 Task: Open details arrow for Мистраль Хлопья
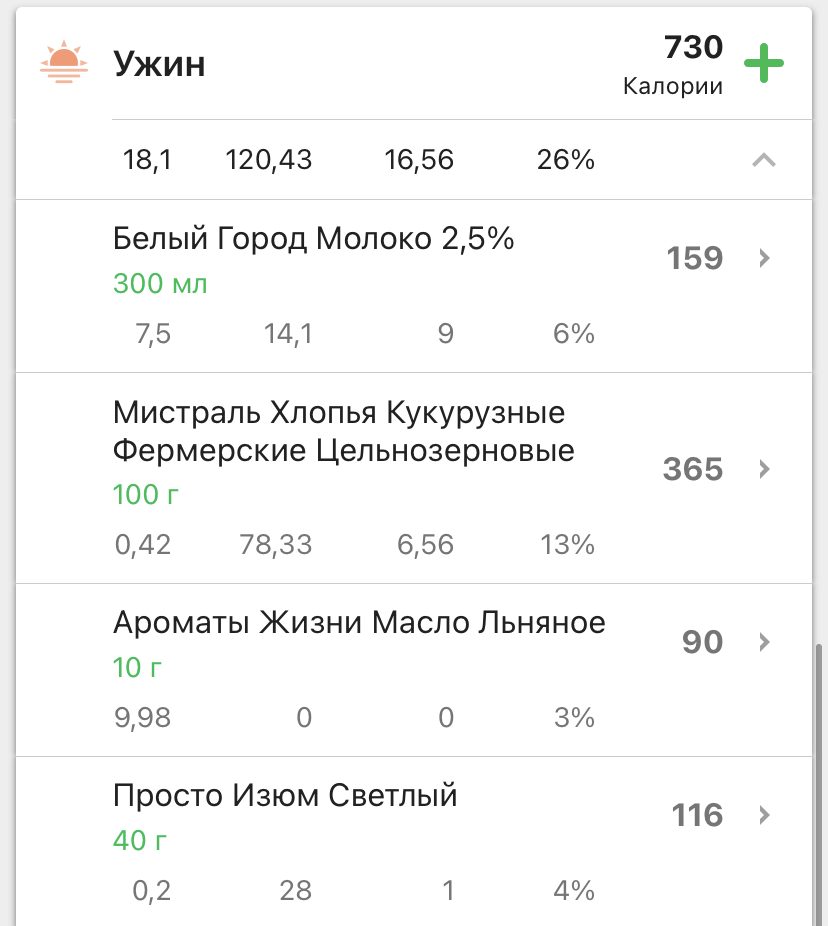point(764,468)
